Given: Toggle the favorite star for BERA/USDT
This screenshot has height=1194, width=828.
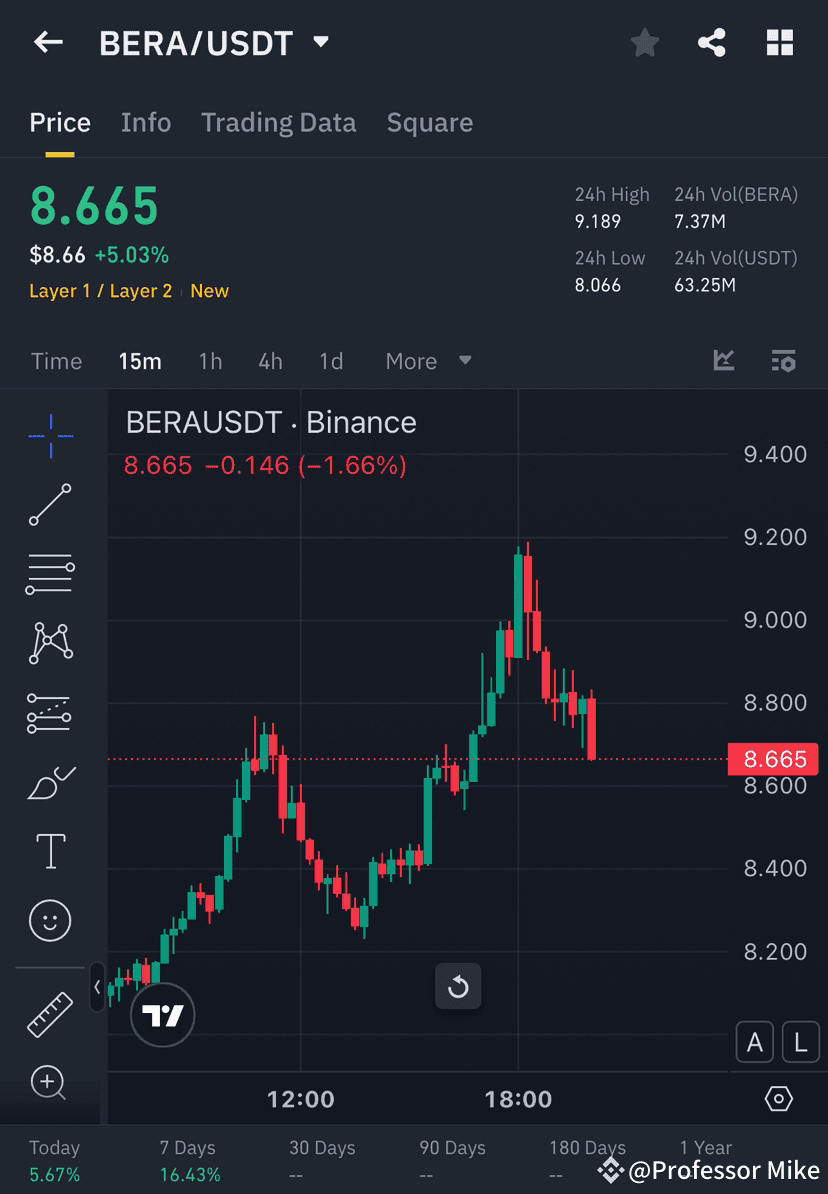Looking at the screenshot, I should (x=644, y=42).
